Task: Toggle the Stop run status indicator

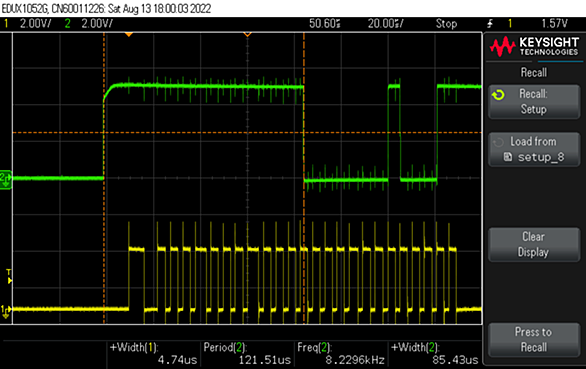Action: 446,24
